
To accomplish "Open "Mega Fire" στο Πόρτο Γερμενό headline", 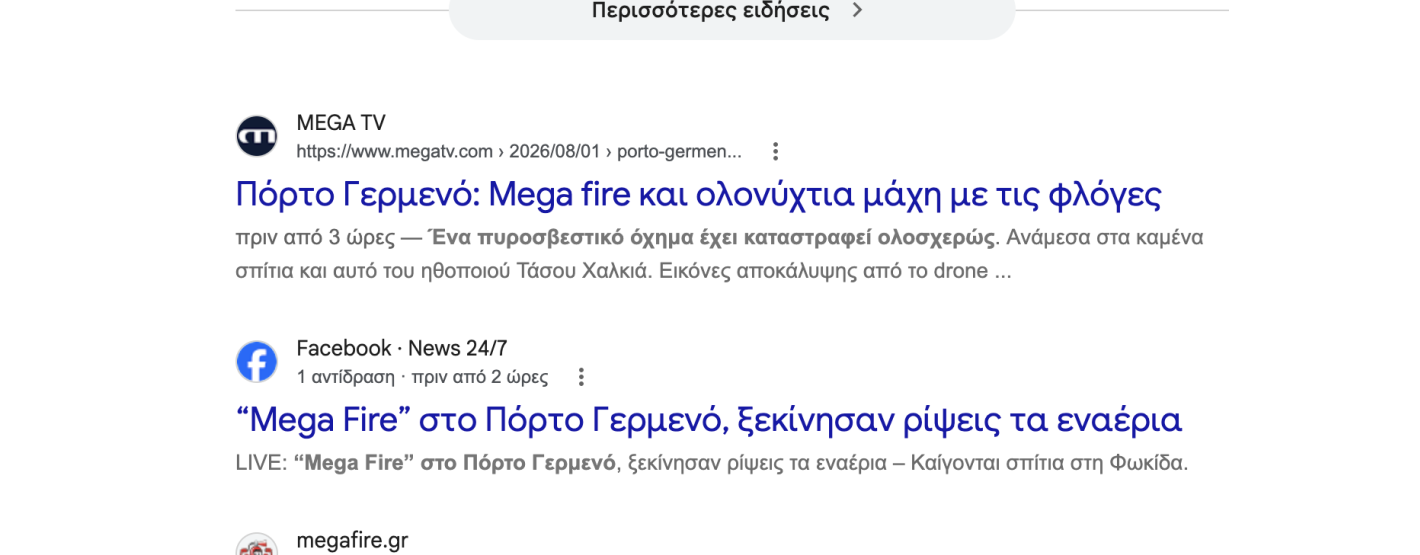I will click(709, 420).
